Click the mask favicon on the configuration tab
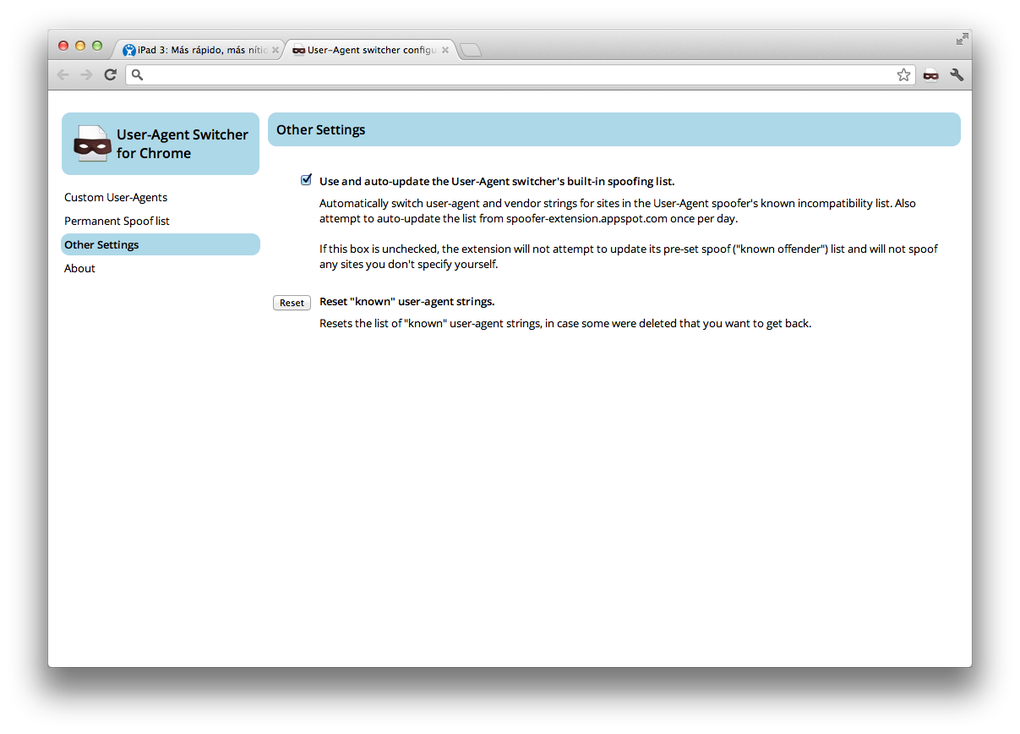Viewport: 1020px width, 734px height. coord(299,50)
